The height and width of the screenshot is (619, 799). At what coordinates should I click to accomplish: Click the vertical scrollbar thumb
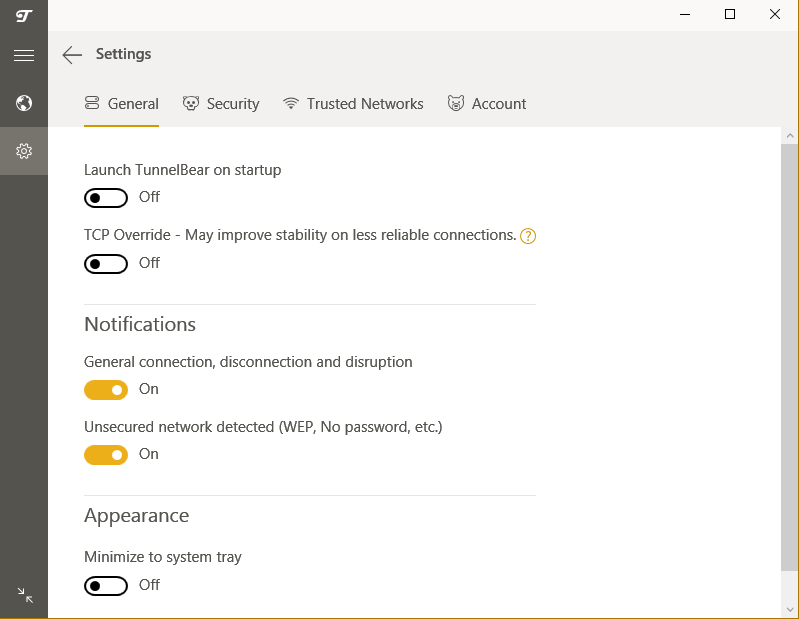click(790, 355)
